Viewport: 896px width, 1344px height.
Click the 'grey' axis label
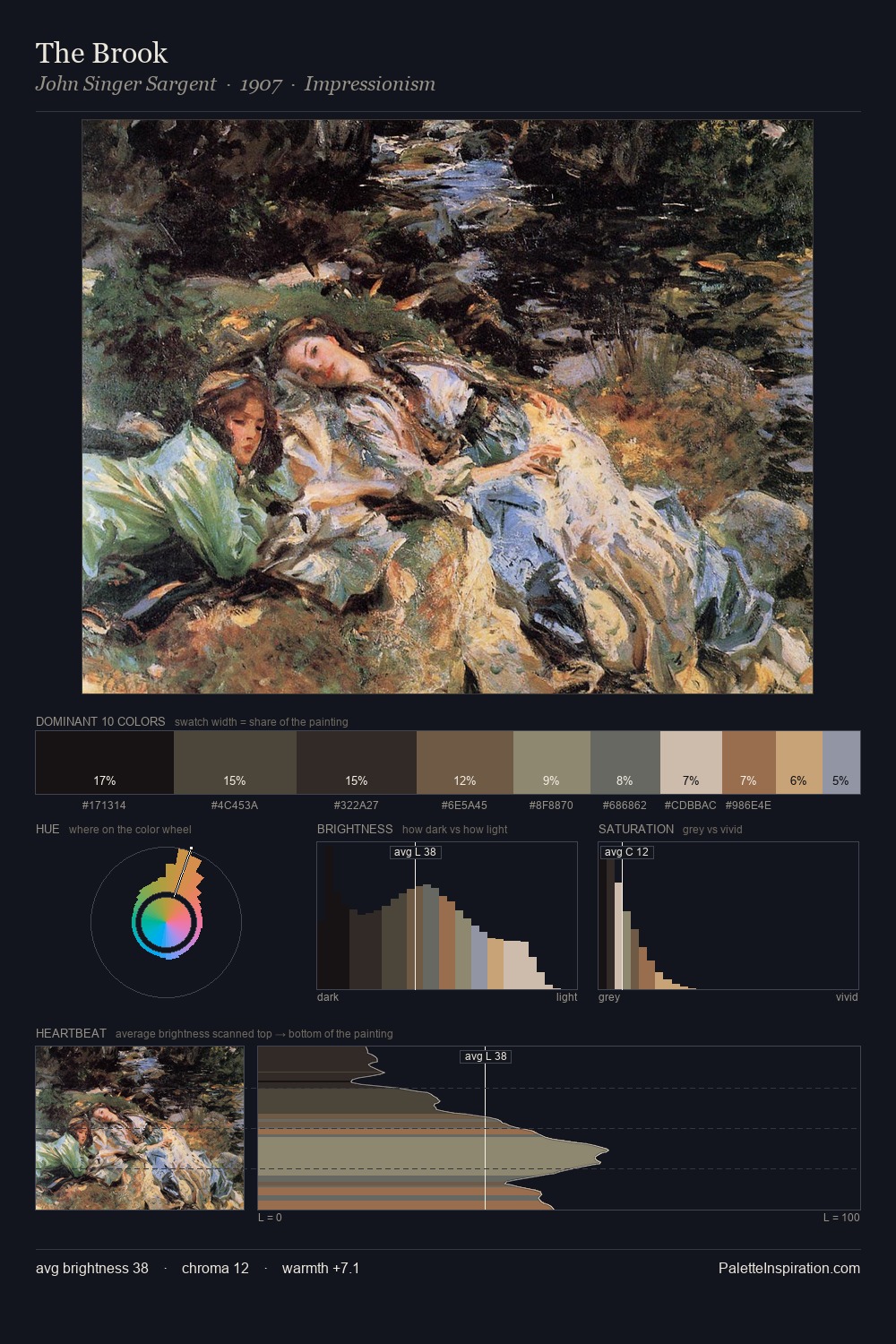click(x=609, y=997)
